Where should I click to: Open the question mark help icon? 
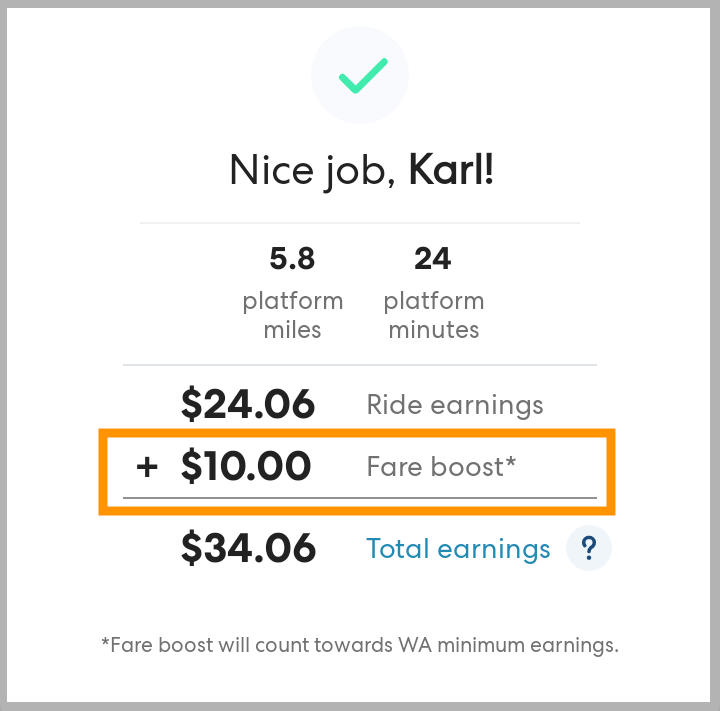[x=589, y=548]
